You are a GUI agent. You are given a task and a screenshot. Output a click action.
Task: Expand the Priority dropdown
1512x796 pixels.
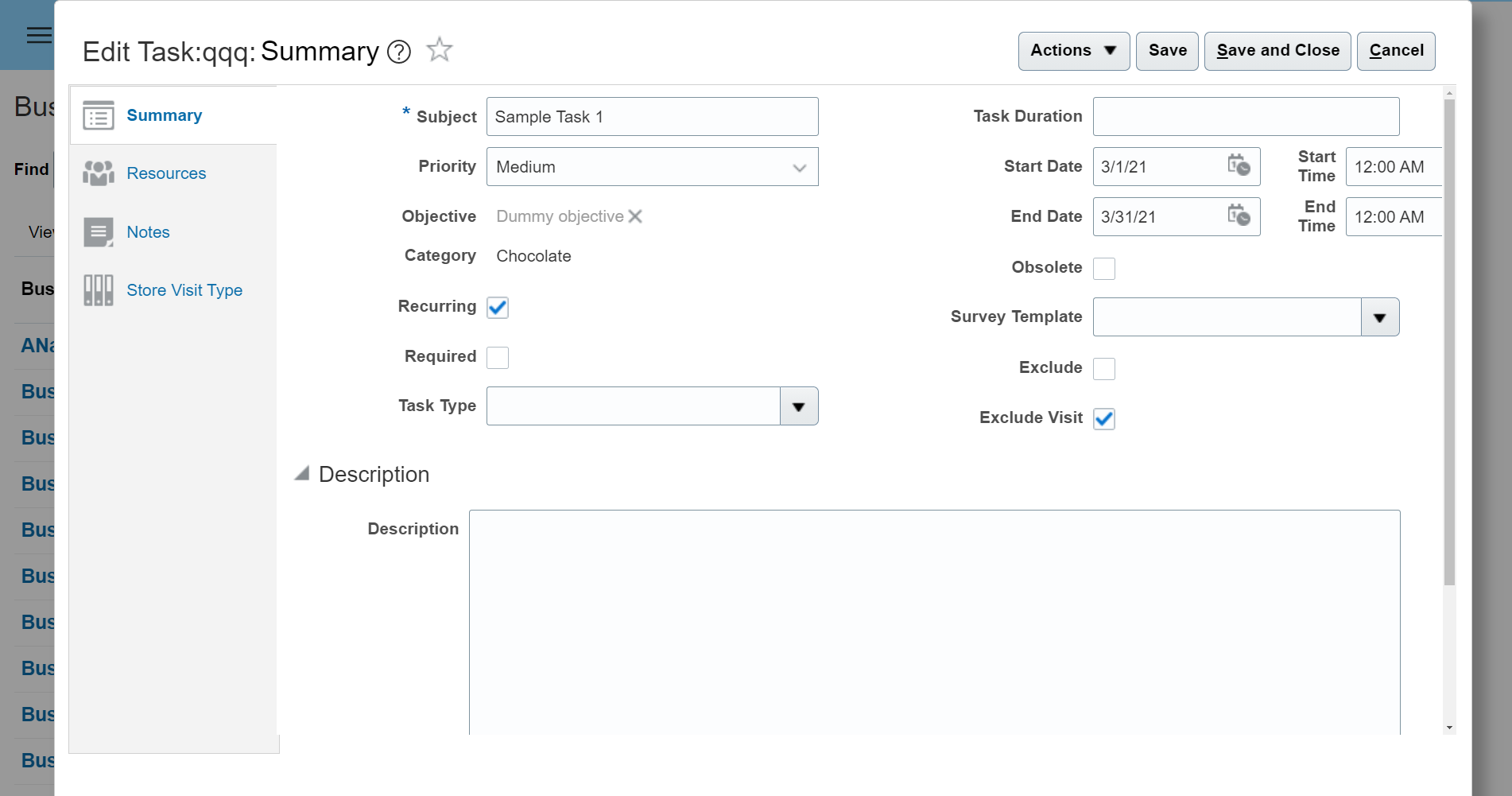point(799,168)
